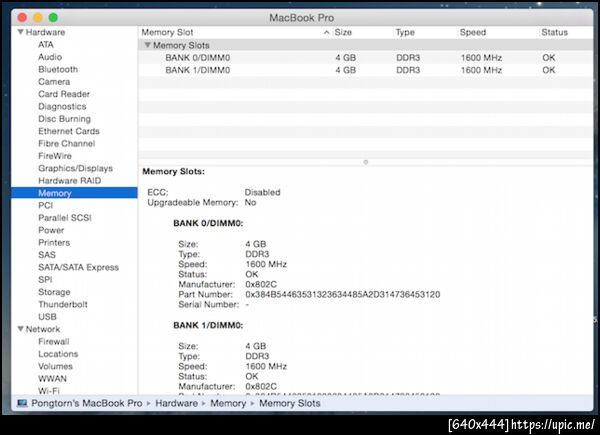
Task: Click the MacBook Pro computer icon in path bar
Action: (22, 403)
